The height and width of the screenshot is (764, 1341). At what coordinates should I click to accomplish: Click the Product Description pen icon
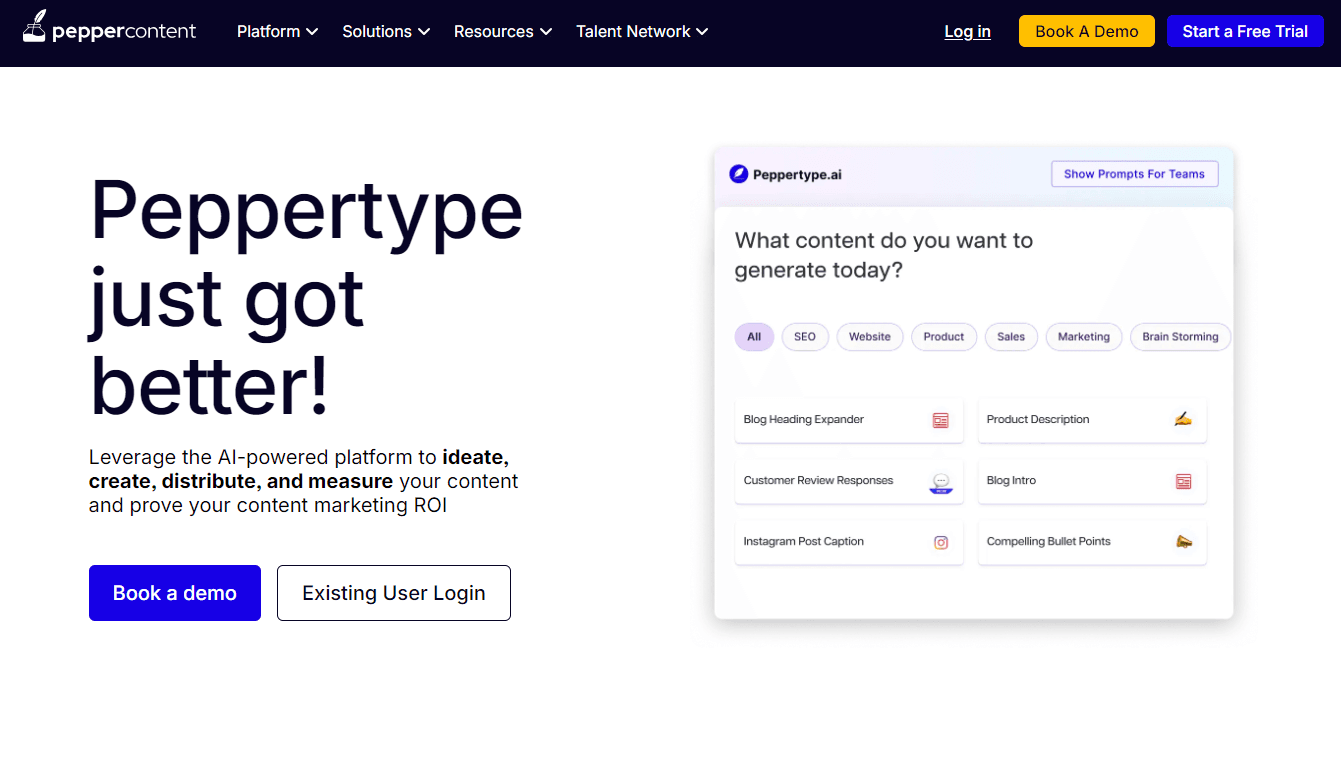(1183, 420)
